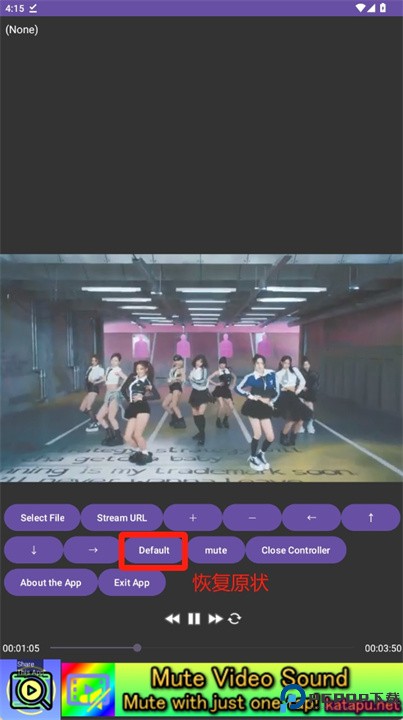Toggle the repeat loop icon
This screenshot has width=403, height=720.
[x=235, y=619]
